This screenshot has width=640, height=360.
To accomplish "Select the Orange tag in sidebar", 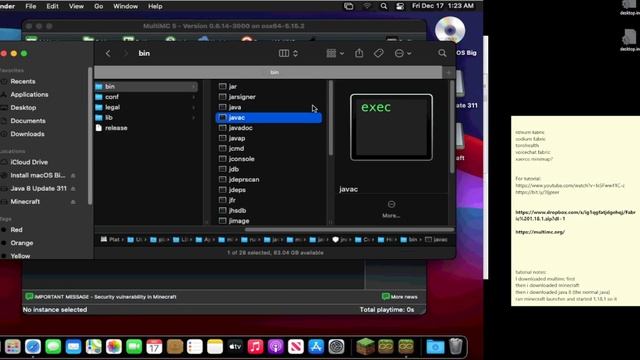I will [22, 243].
